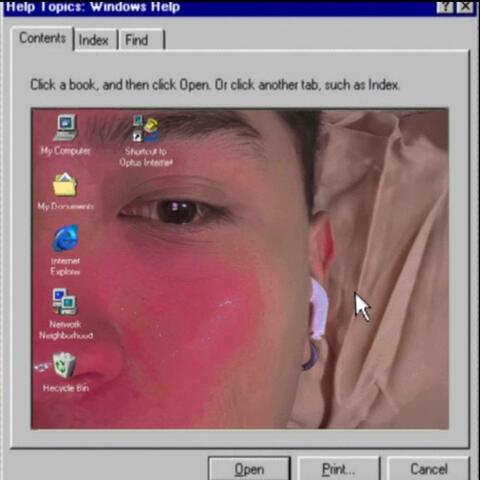The image size is (480, 480).
Task: Switch to the Contents tab
Action: coord(43,38)
